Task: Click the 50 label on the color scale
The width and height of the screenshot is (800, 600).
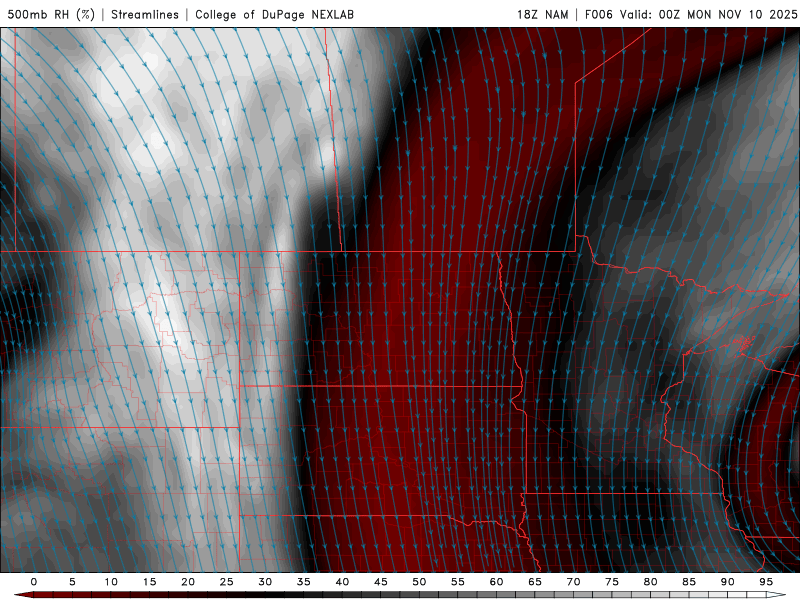Action: 419,582
